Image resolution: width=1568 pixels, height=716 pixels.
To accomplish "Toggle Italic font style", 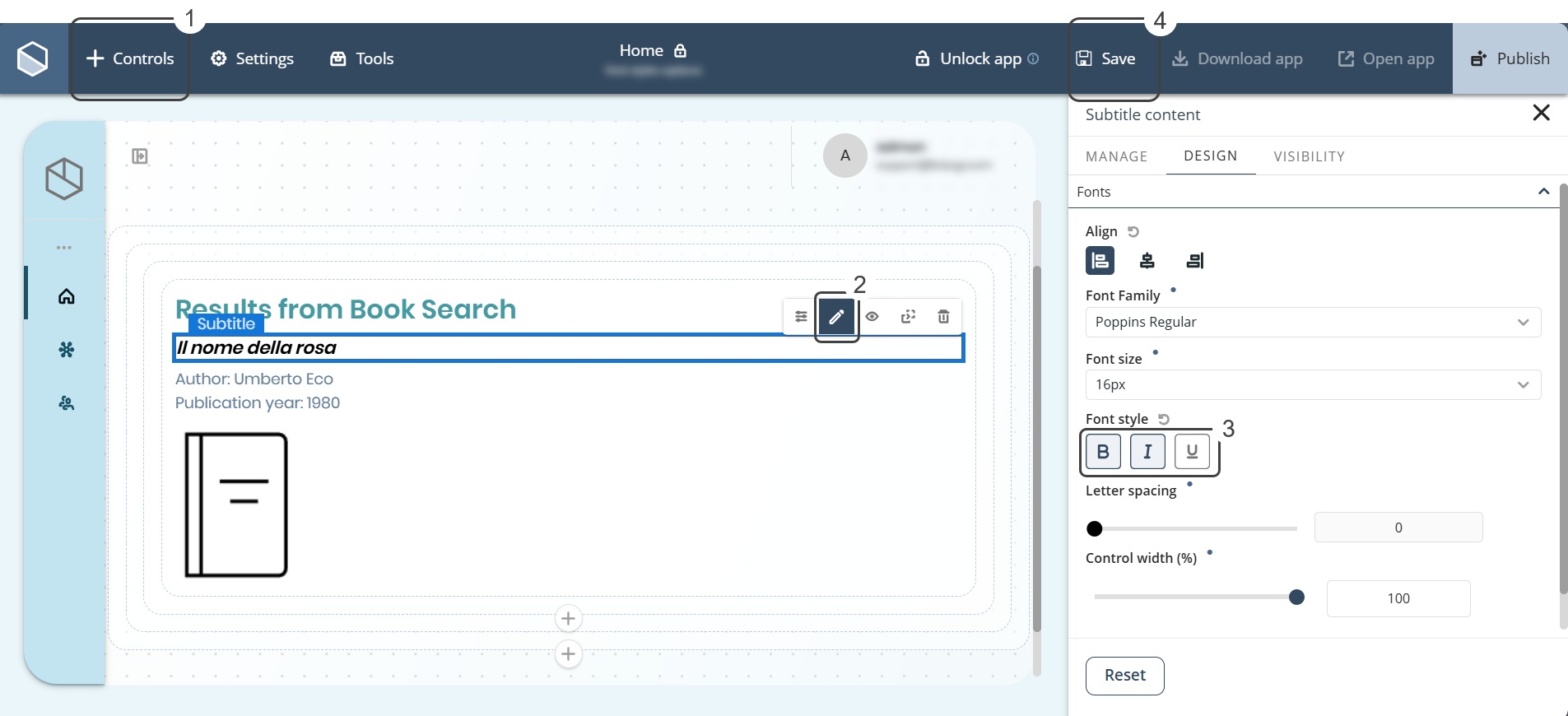I will point(1147,452).
